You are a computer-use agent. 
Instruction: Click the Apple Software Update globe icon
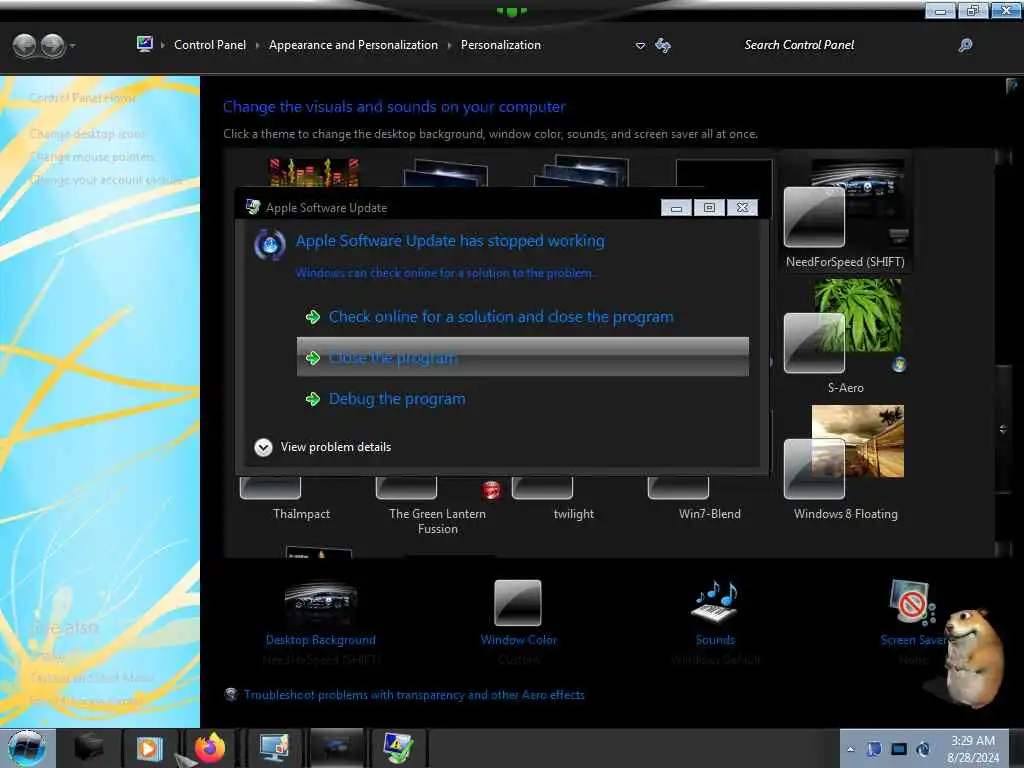coord(270,246)
